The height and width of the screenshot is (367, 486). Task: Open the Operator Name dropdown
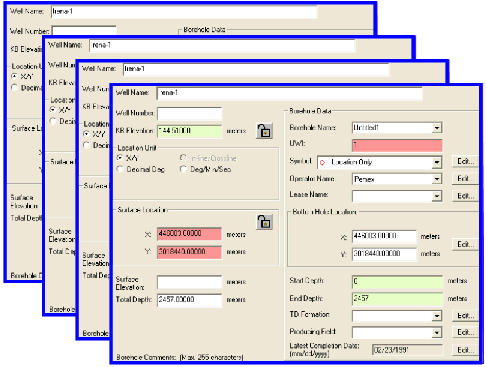437,179
